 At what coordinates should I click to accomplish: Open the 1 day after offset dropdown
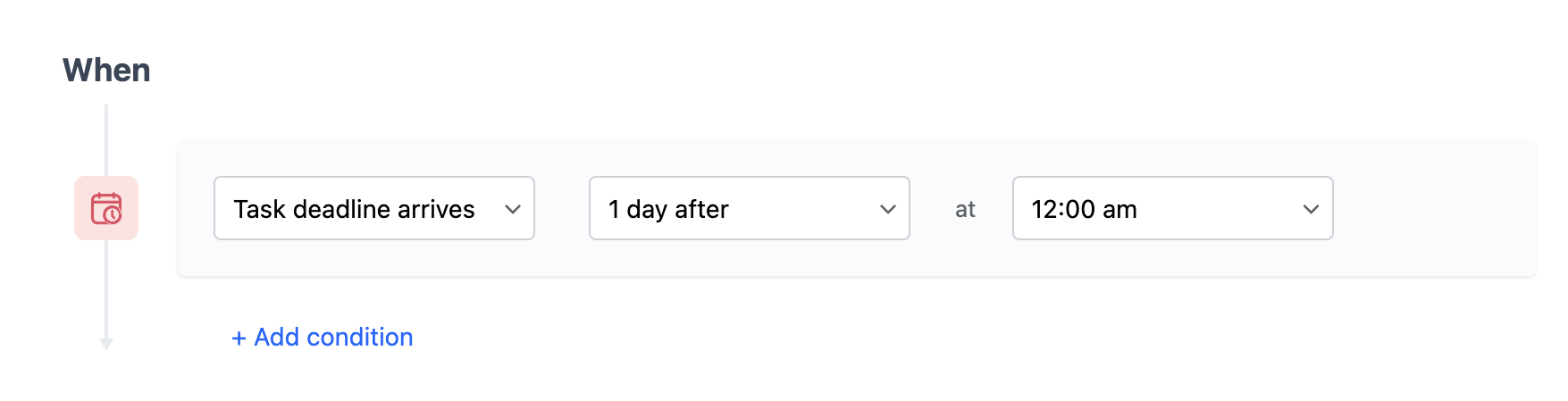pos(750,208)
